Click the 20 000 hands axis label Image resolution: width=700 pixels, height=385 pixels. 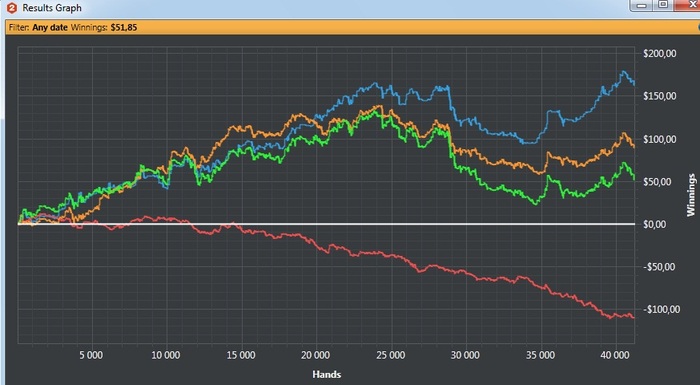[315, 355]
